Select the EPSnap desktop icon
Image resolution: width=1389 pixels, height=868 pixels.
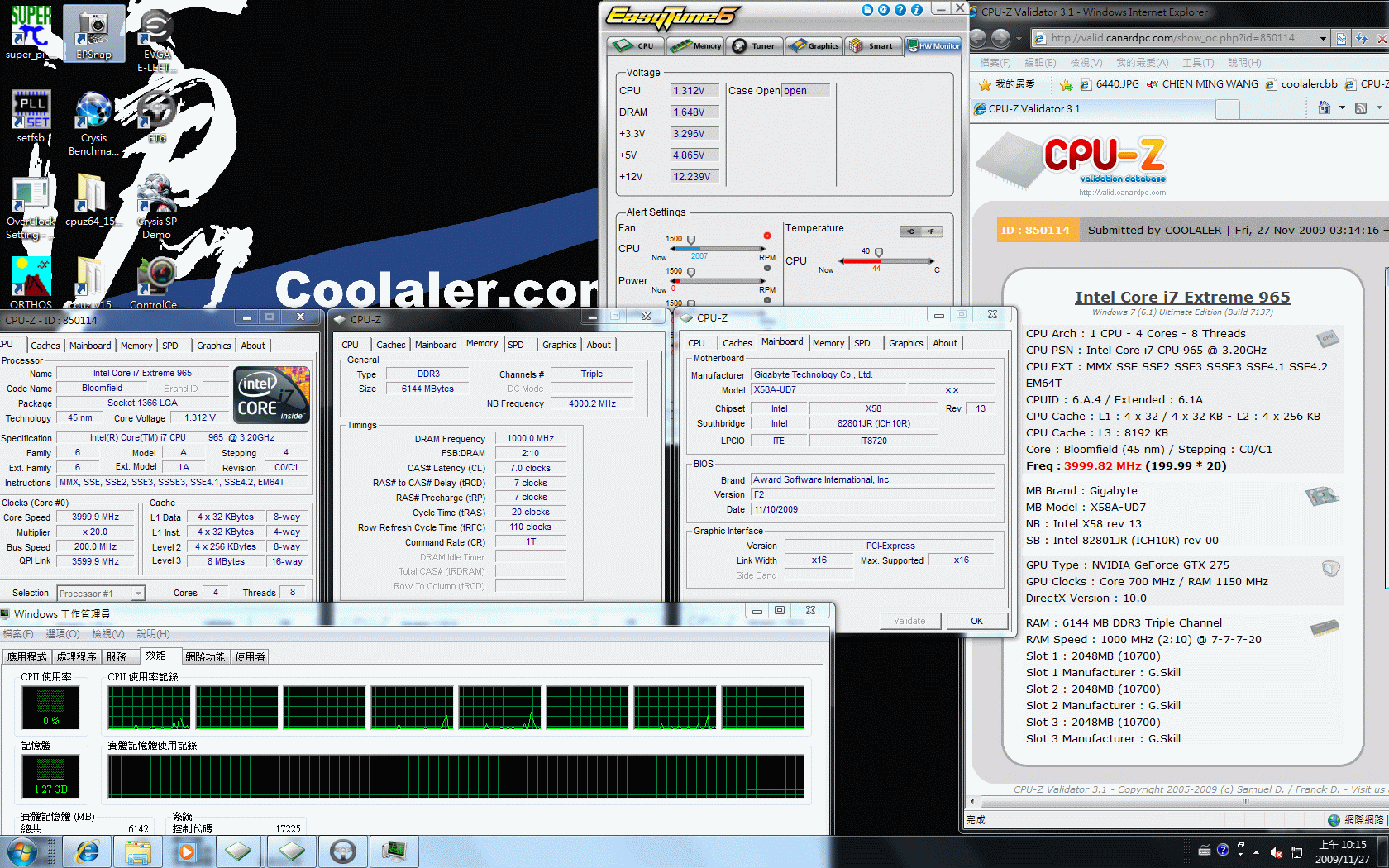tap(93, 33)
